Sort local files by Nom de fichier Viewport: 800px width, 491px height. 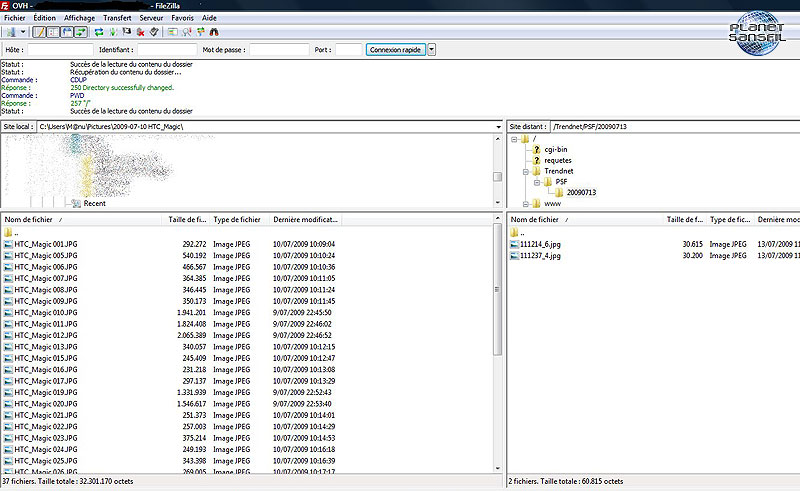click(x=82, y=219)
